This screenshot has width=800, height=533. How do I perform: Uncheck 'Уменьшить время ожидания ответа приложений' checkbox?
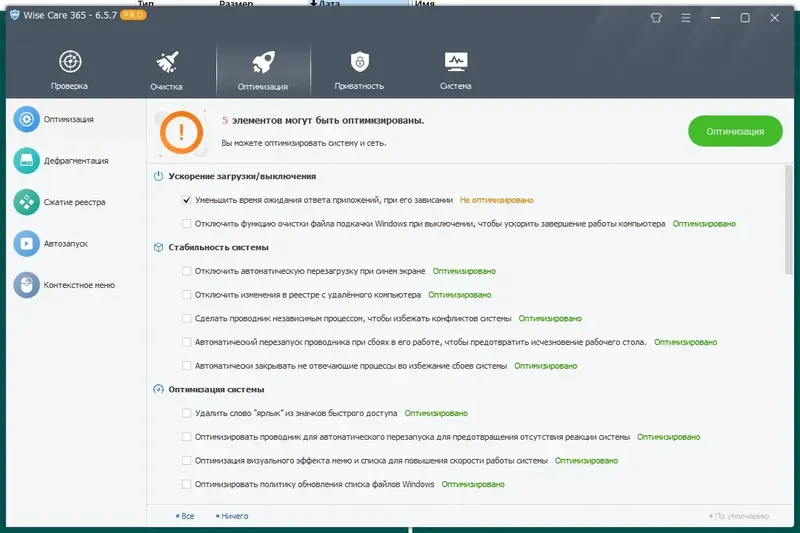click(x=187, y=200)
